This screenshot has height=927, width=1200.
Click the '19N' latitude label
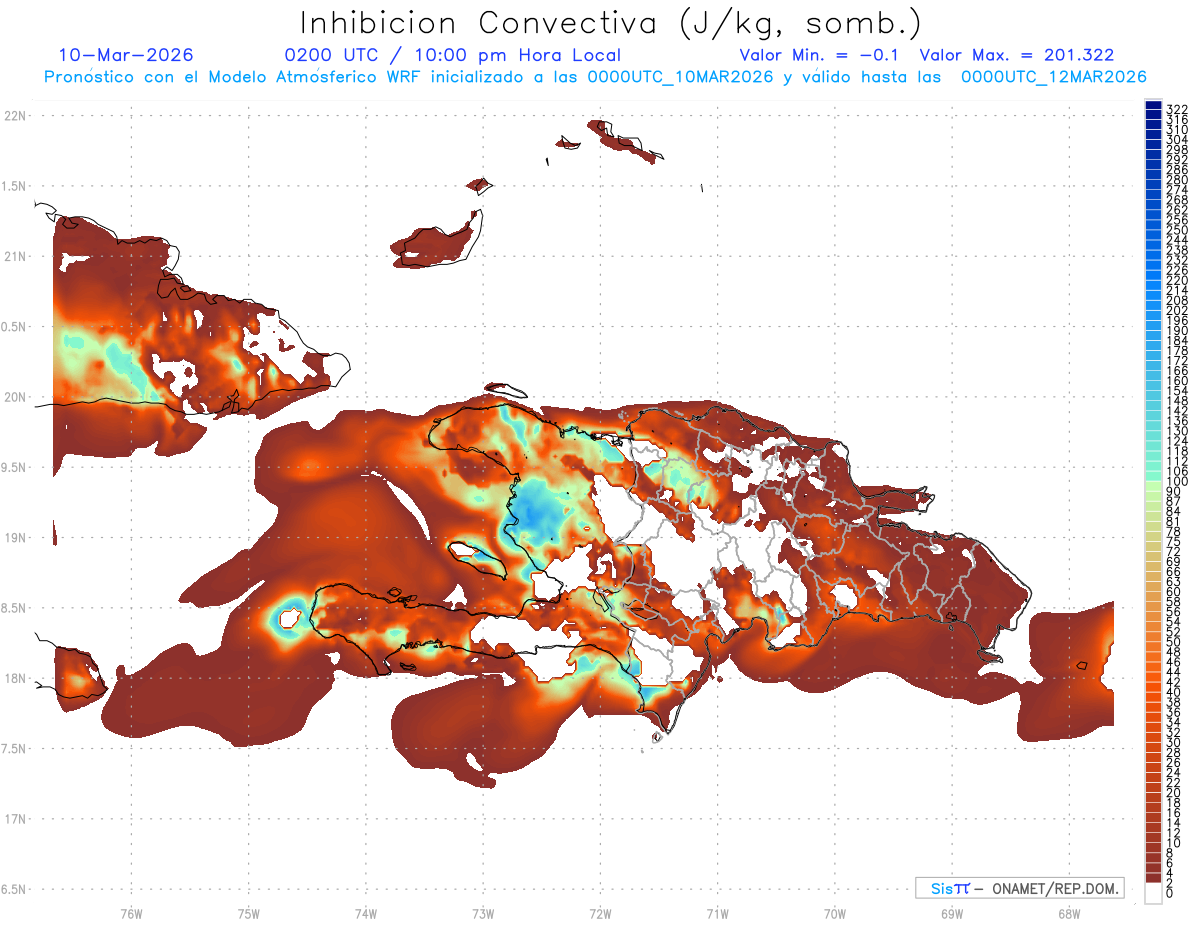16,537
